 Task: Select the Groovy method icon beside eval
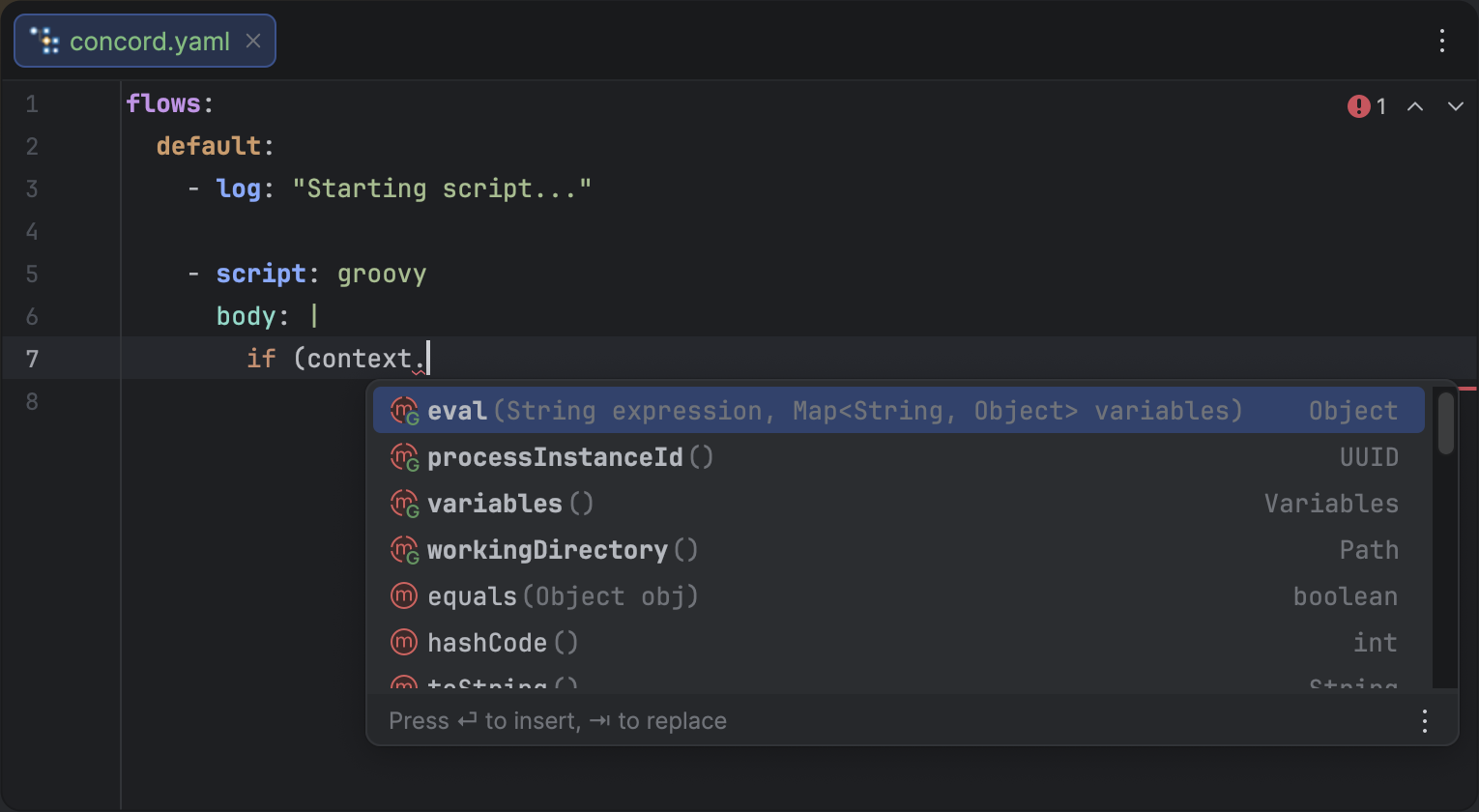[404, 410]
